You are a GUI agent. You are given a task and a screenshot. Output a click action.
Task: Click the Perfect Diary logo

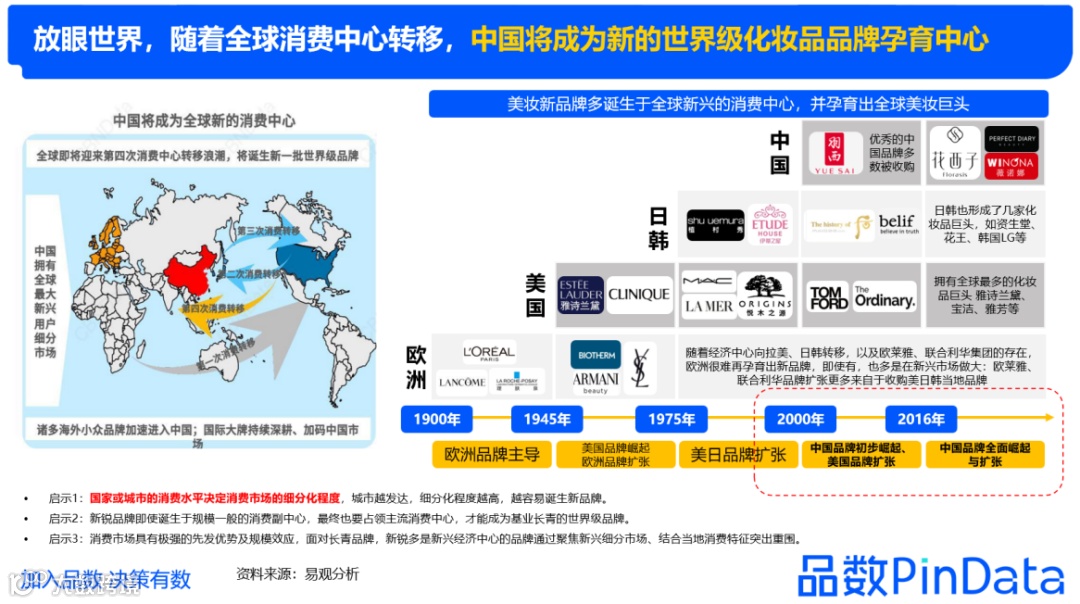[x=1010, y=138]
